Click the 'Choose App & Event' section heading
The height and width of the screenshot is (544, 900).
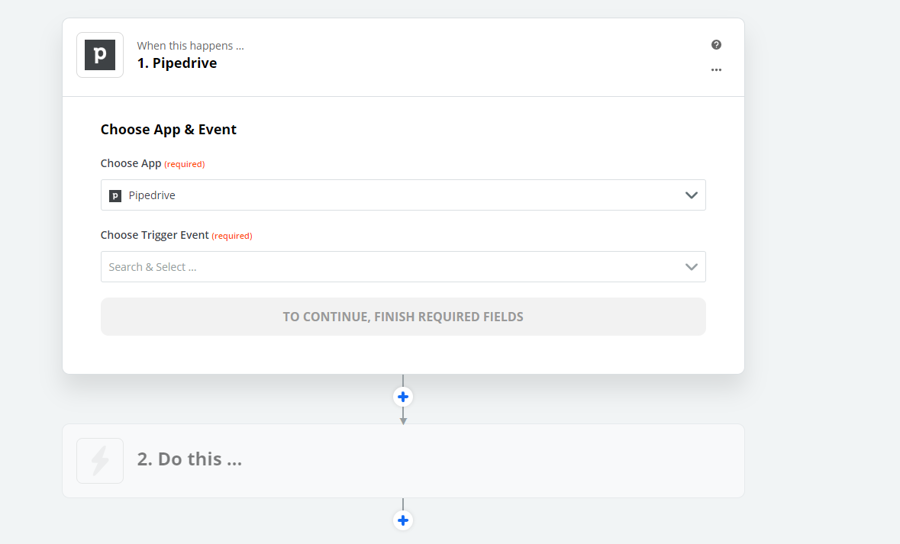pyautogui.click(x=168, y=129)
